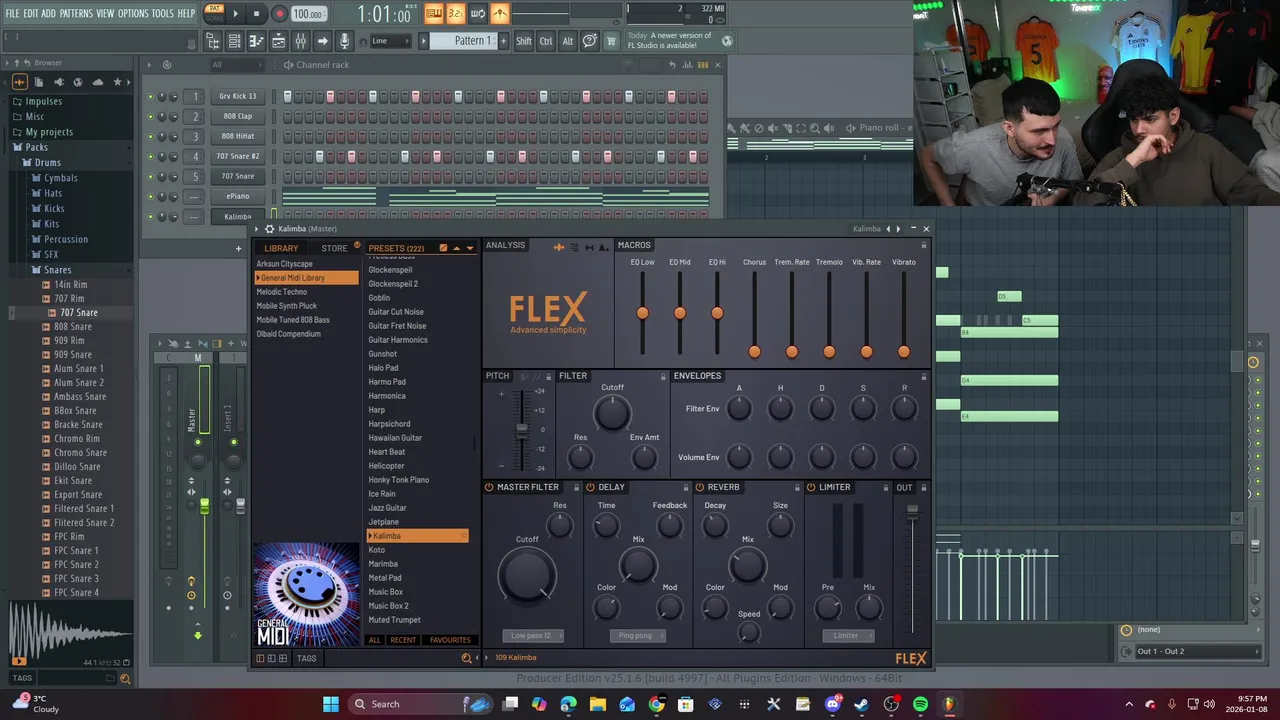This screenshot has width=1280, height=720.
Task: Click the FL Studio taskbar icon
Action: pos(949,704)
